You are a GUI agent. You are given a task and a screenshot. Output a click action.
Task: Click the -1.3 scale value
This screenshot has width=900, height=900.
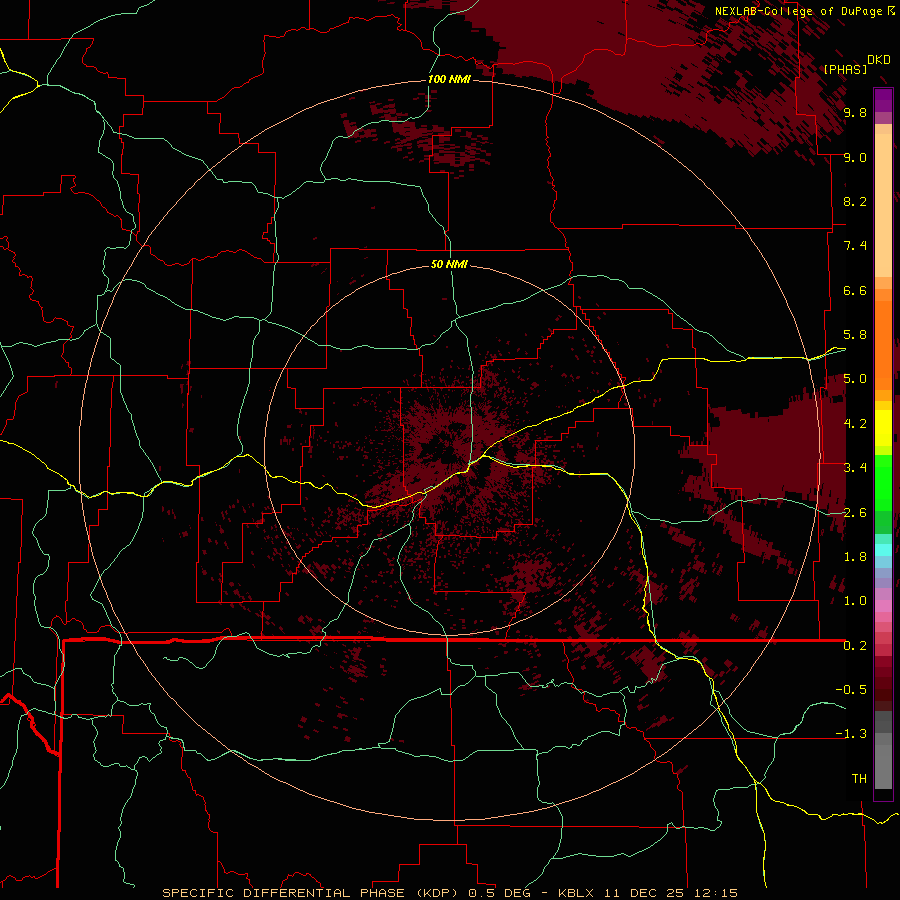point(851,734)
